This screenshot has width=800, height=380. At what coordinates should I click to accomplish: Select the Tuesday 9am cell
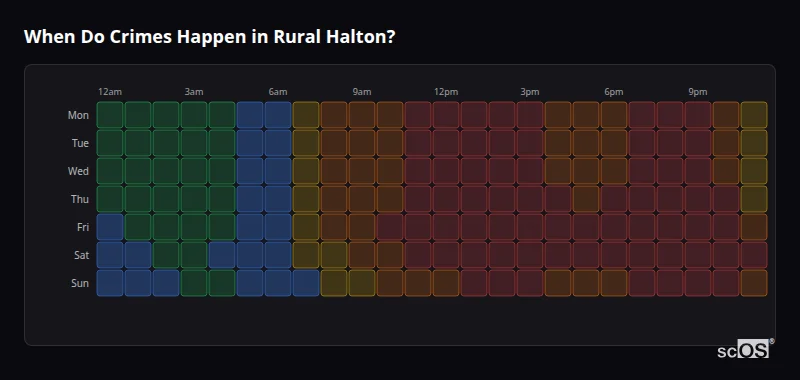(x=362, y=143)
